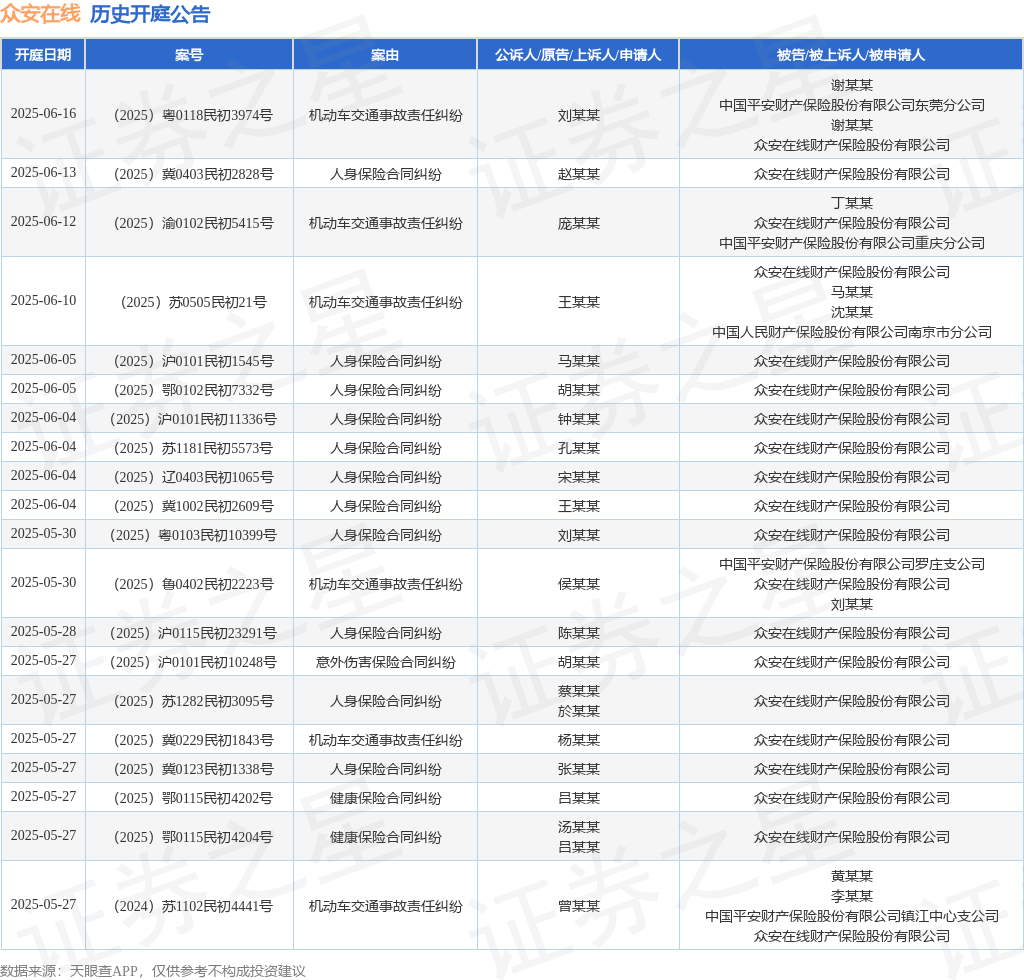Click plaintiff 蔡某某
The height and width of the screenshot is (980, 1024).
(579, 691)
